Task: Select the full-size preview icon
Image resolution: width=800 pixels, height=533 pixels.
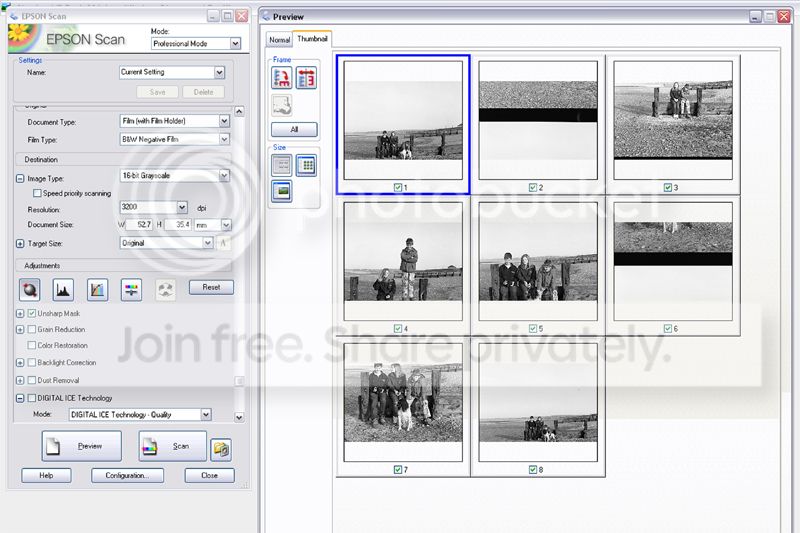Action: (282, 191)
